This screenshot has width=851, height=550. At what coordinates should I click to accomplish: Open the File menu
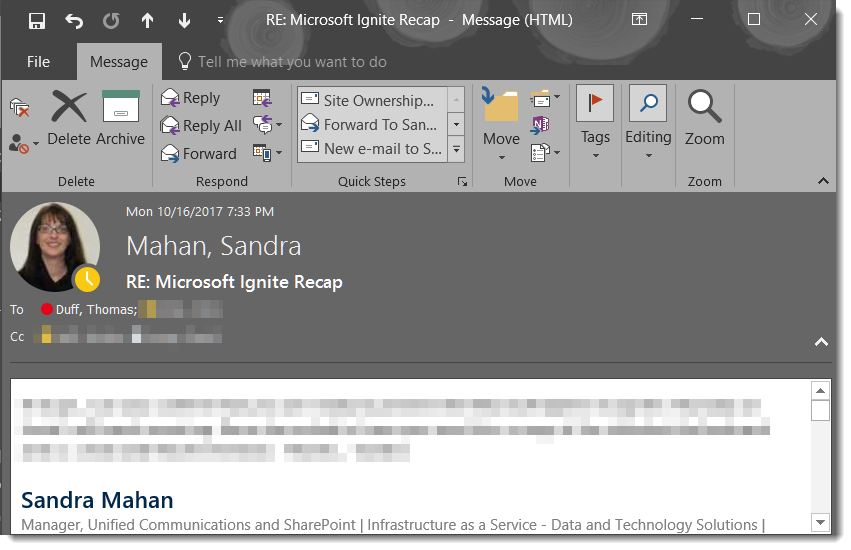[38, 62]
